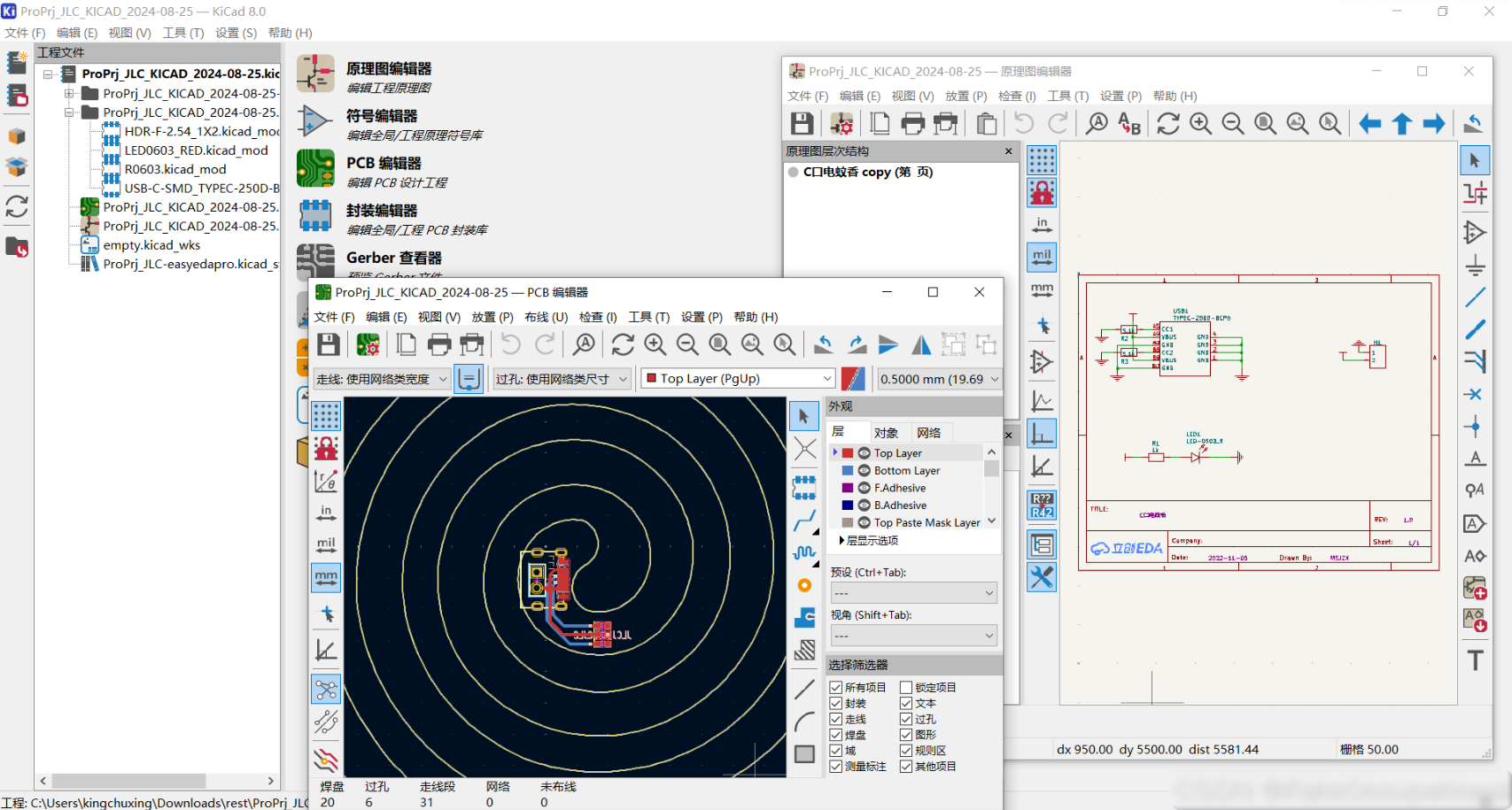The image size is (1512, 810).
Task: Select the Draw Line tool in PCB editor
Action: (804, 689)
